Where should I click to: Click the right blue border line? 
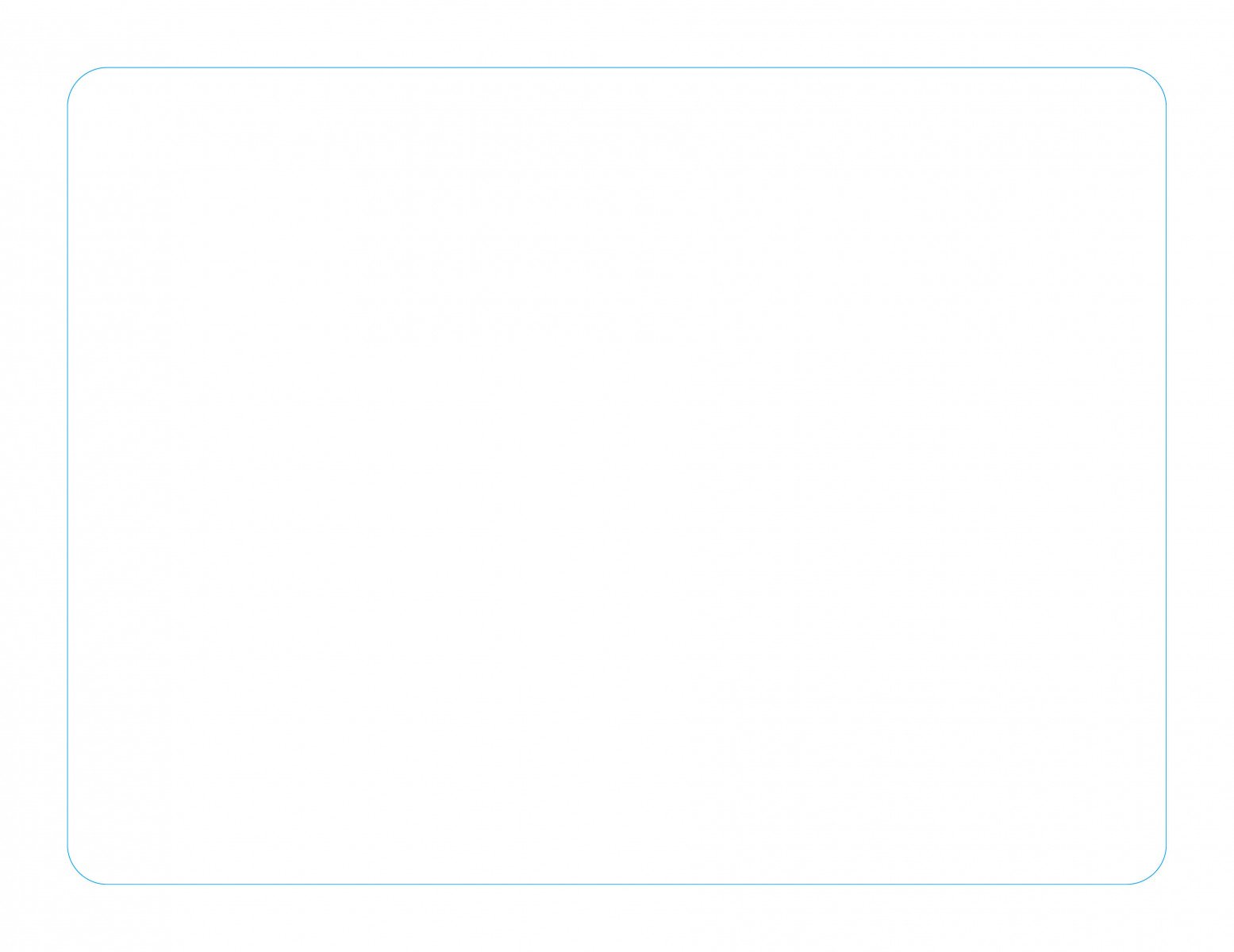pos(1166,476)
